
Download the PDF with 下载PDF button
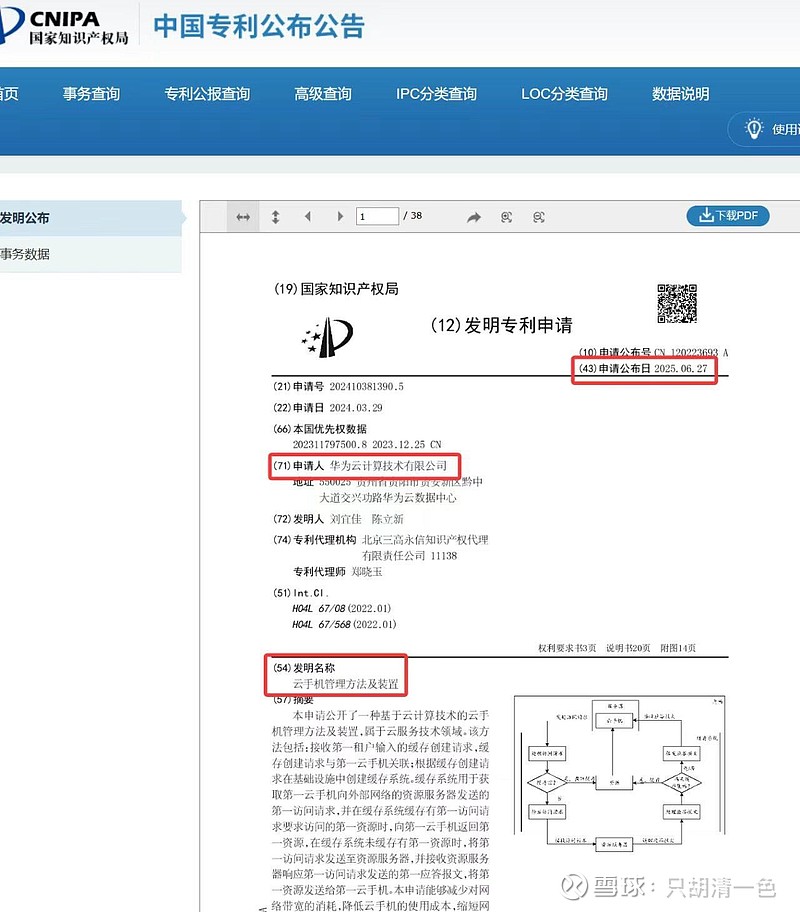point(728,216)
